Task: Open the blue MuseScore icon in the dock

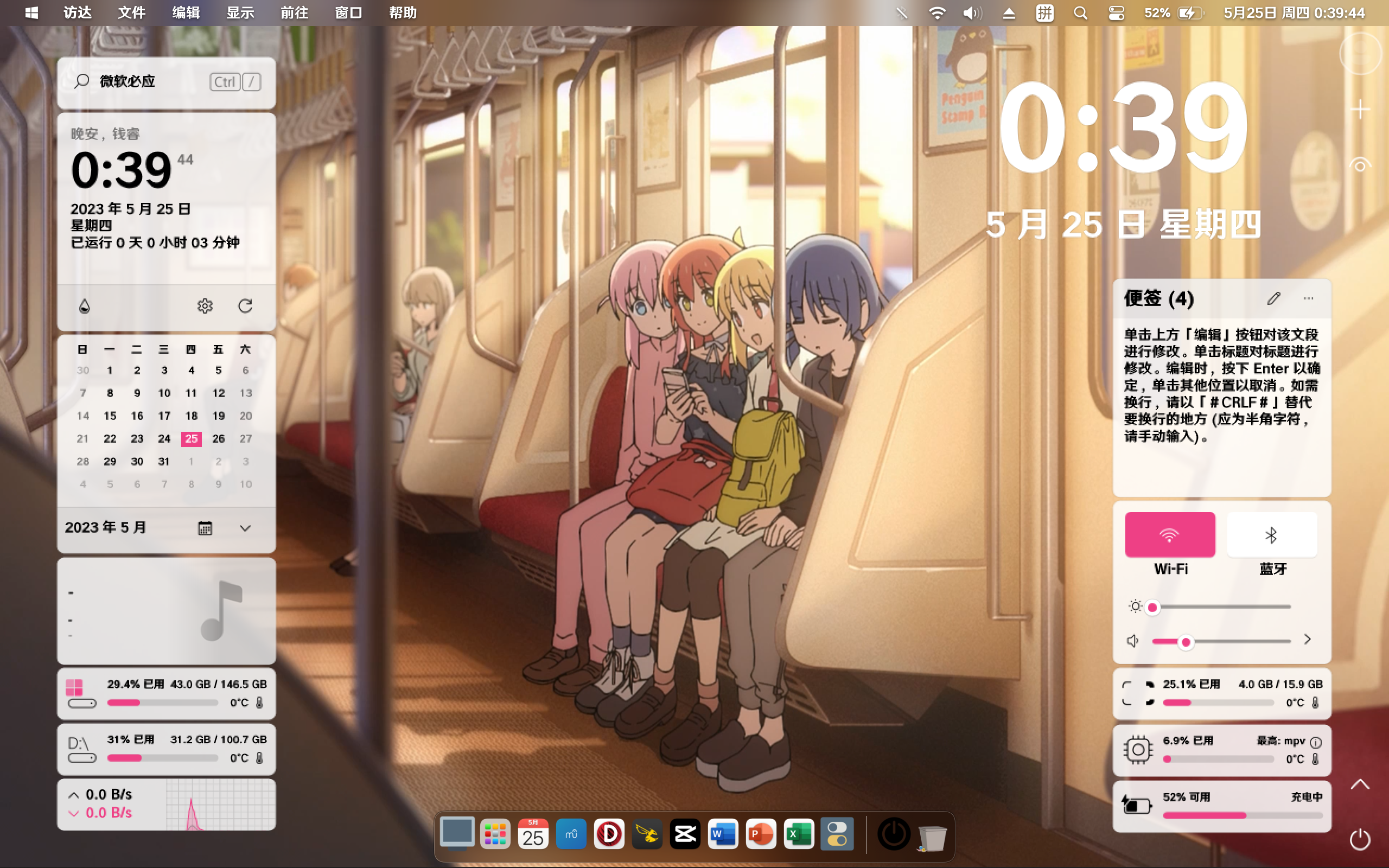Action: [571, 834]
